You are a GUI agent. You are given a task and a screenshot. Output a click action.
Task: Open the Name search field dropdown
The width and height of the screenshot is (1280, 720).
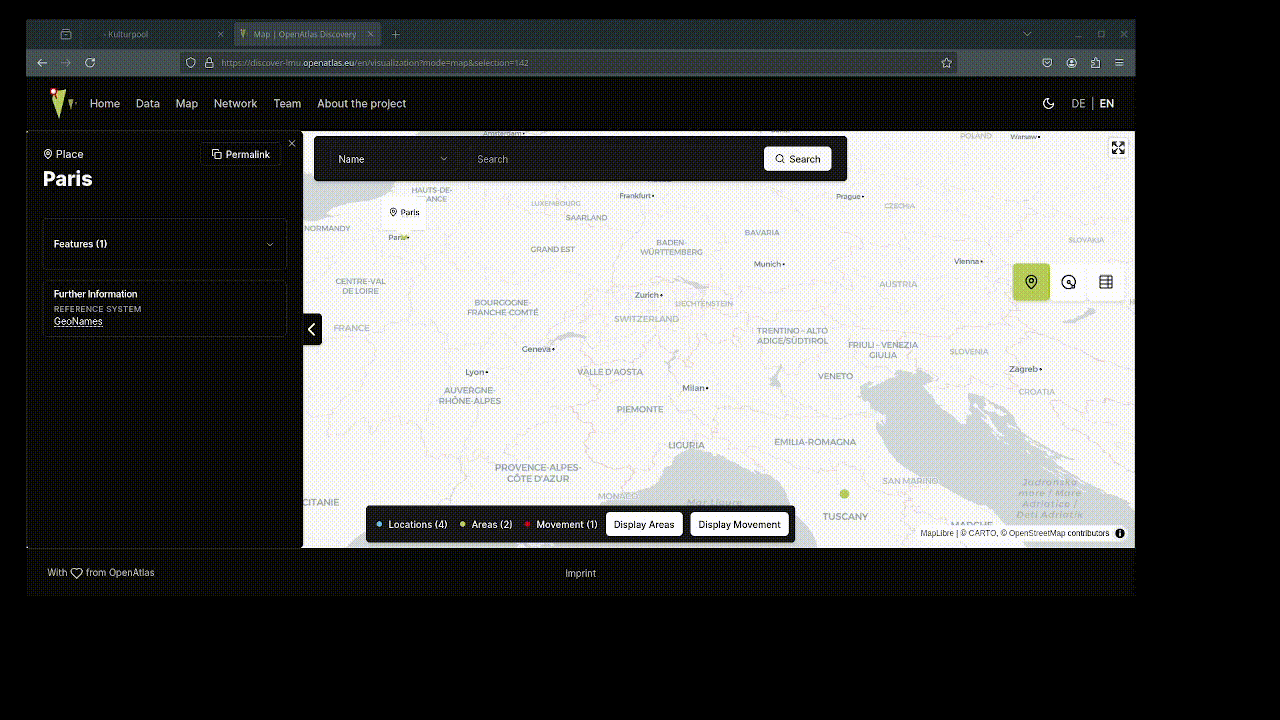(x=392, y=159)
